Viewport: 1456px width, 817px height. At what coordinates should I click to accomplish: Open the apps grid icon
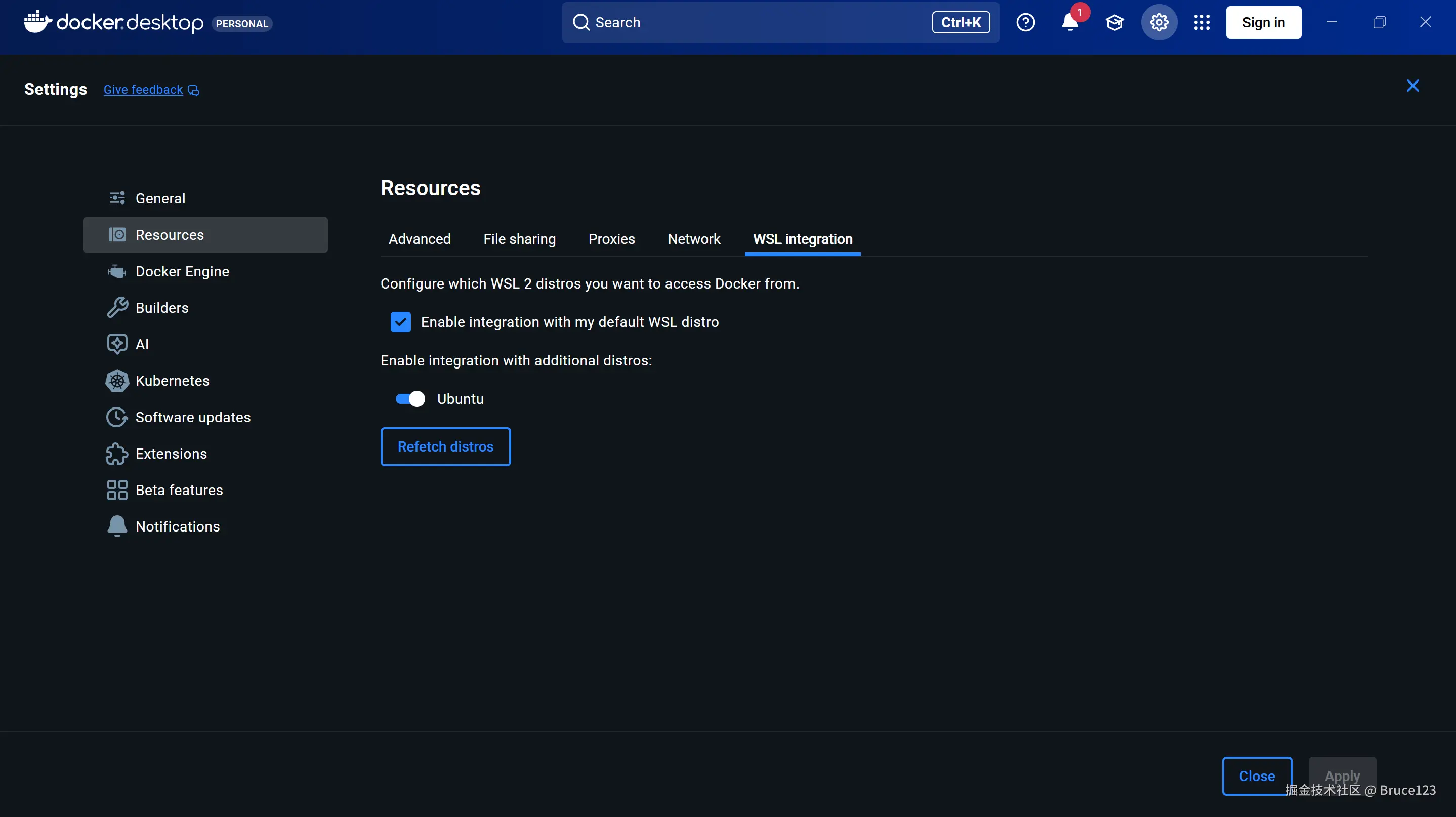1201,23
